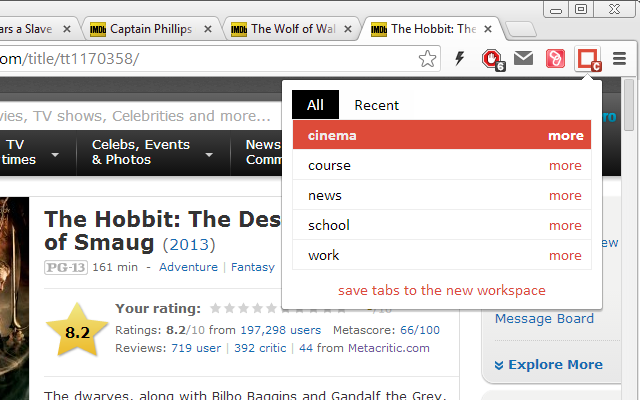The height and width of the screenshot is (400, 640).
Task: Click save tabs to the new workspace
Action: tap(442, 290)
